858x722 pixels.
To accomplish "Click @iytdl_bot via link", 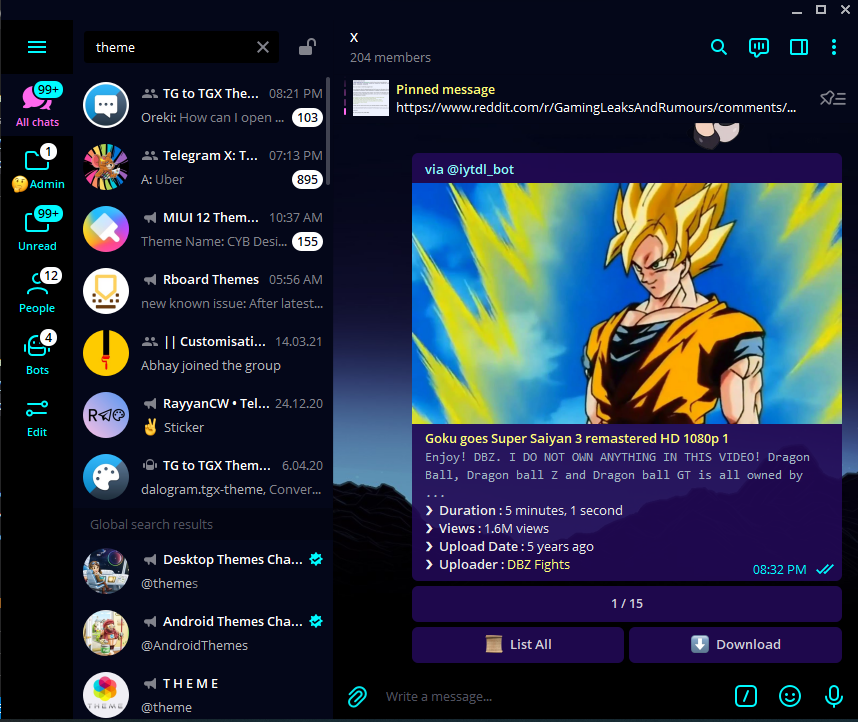I will tap(480, 170).
